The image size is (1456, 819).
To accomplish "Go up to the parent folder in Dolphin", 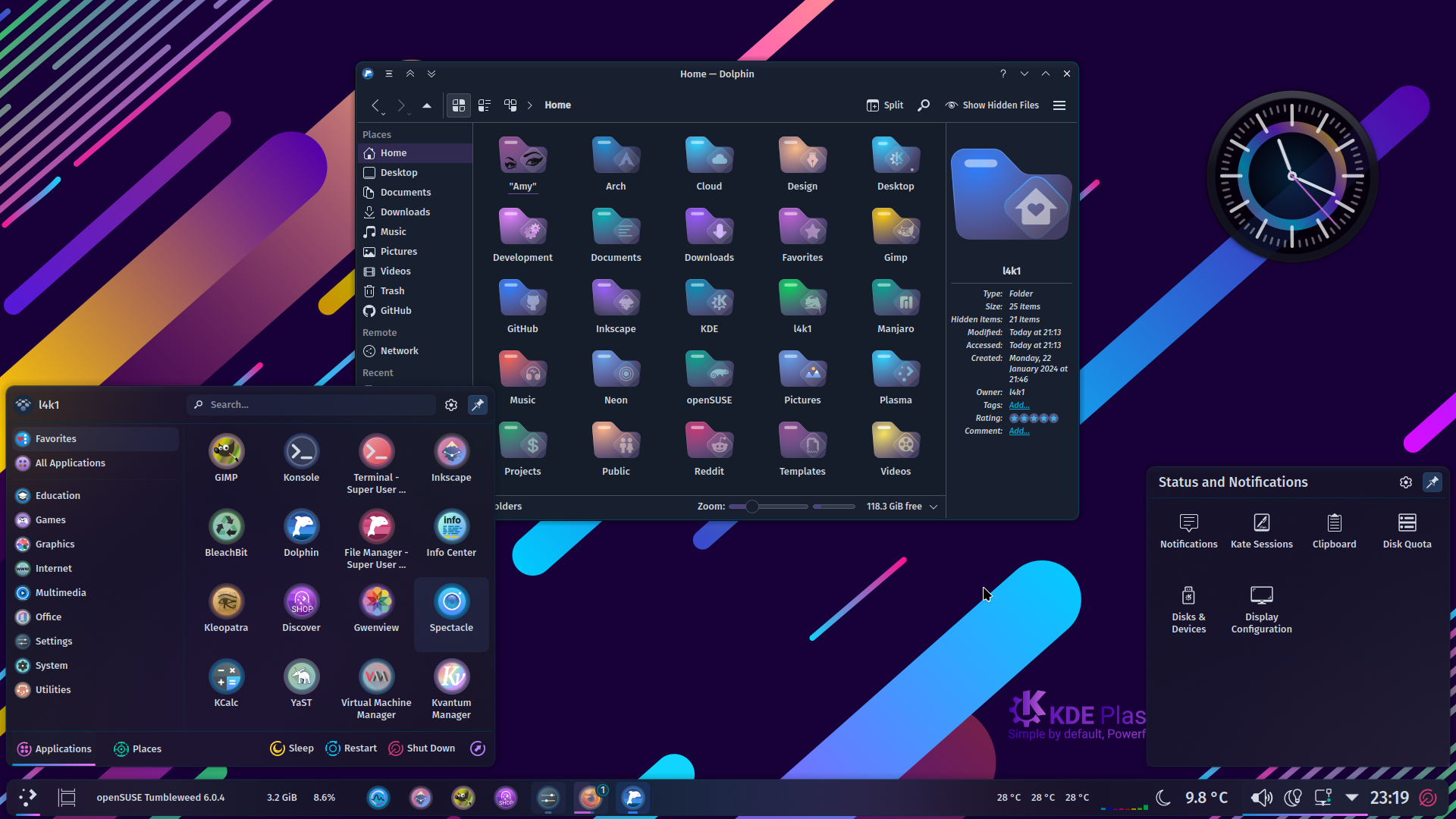I will coord(427,105).
